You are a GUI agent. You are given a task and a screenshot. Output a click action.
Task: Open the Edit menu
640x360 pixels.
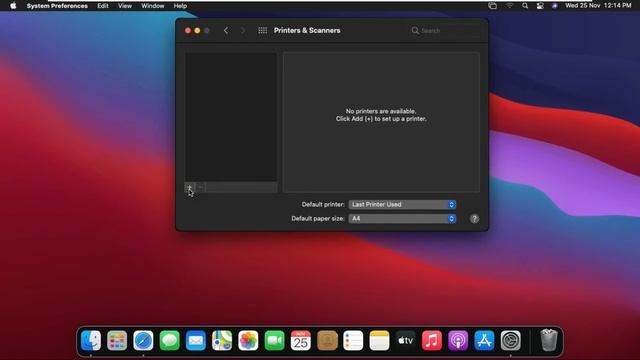point(103,6)
